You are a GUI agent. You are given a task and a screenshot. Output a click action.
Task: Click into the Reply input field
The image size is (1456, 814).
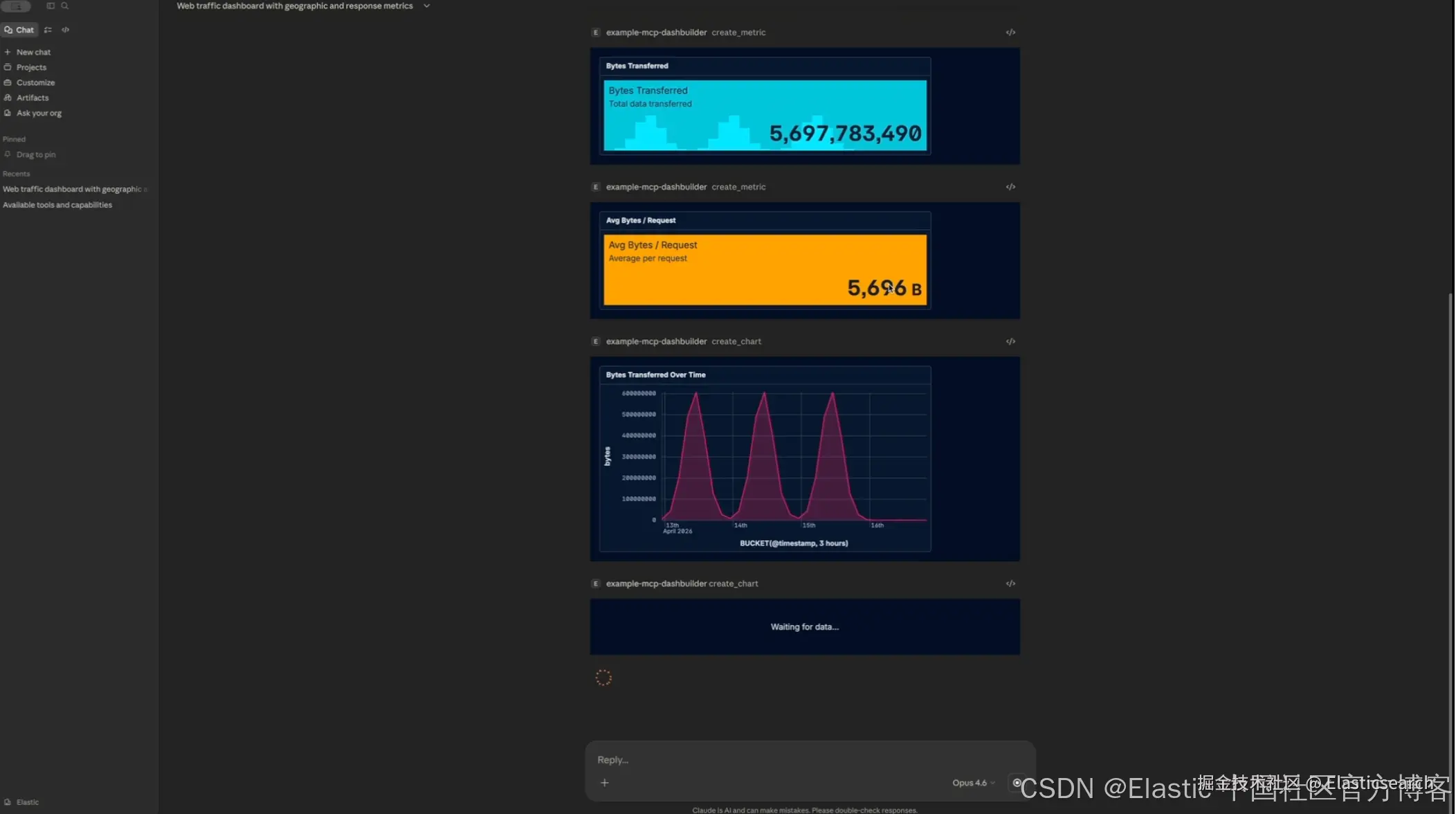pos(761,759)
